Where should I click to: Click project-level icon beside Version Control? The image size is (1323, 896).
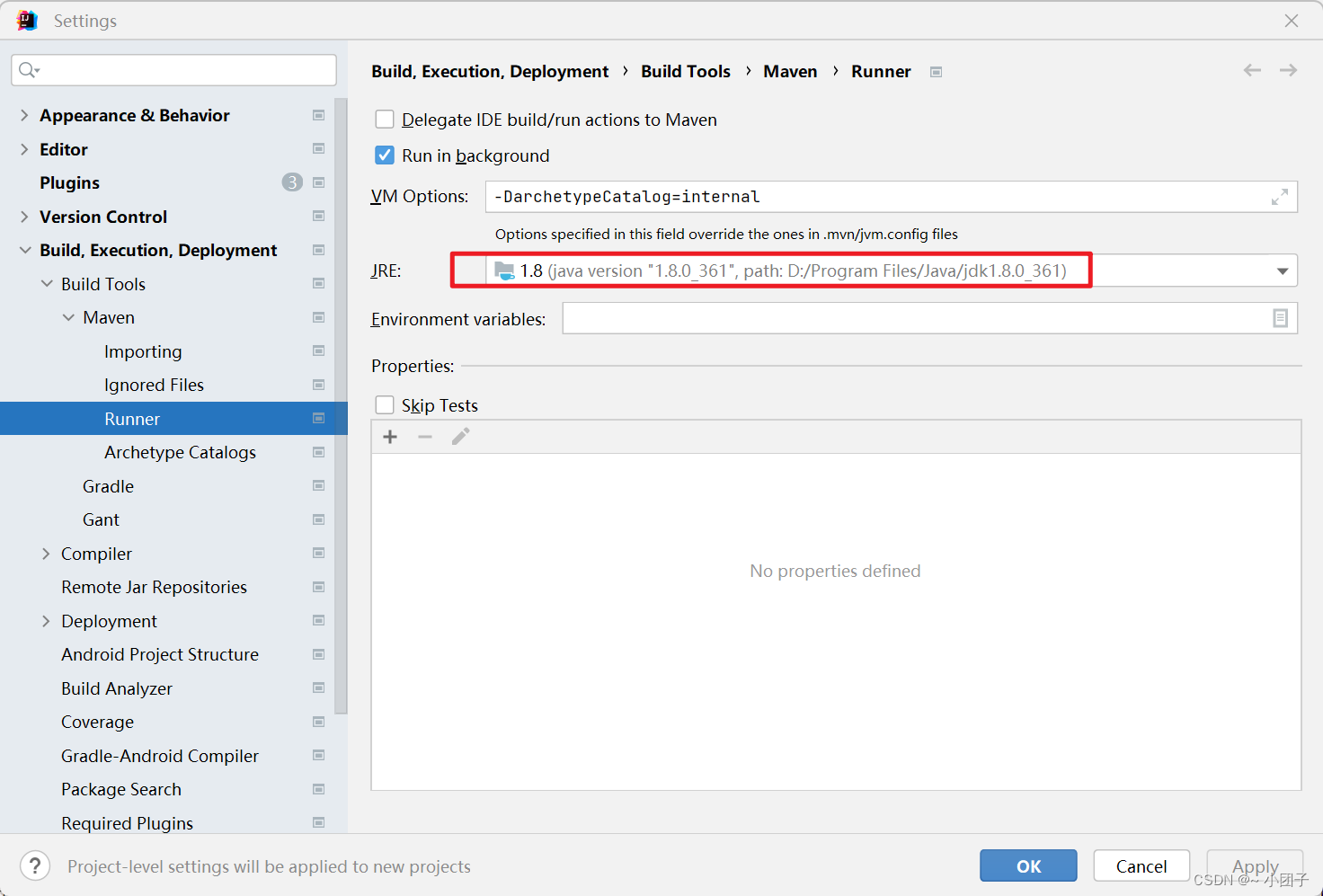point(318,216)
